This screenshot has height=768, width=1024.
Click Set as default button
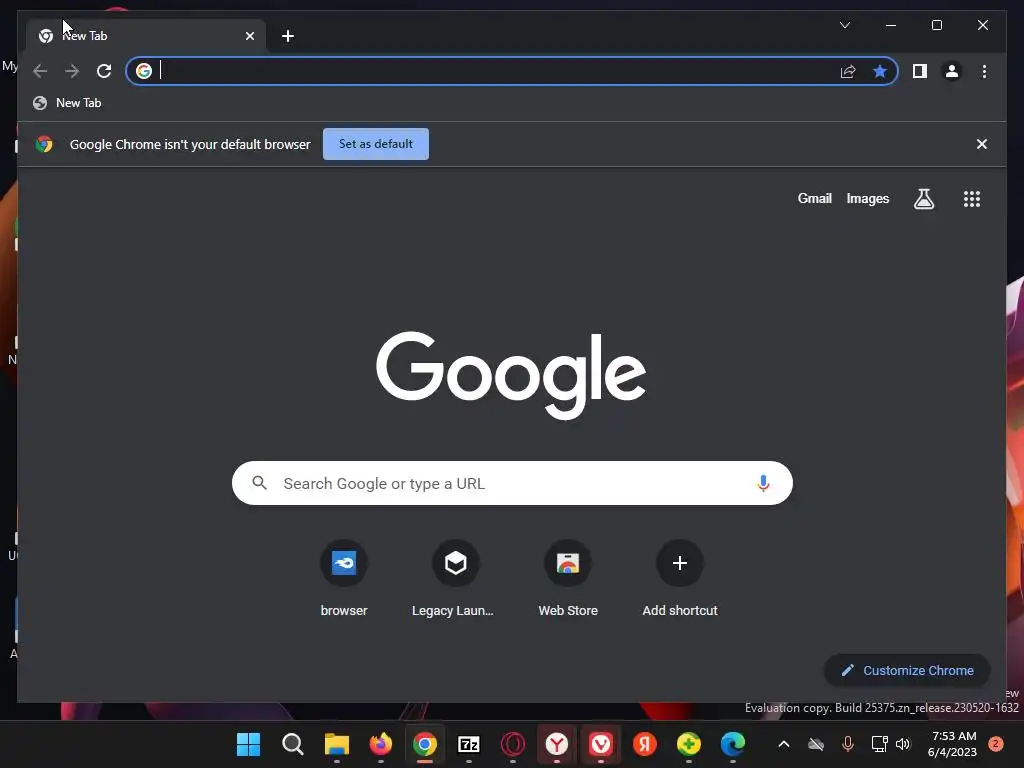click(376, 144)
